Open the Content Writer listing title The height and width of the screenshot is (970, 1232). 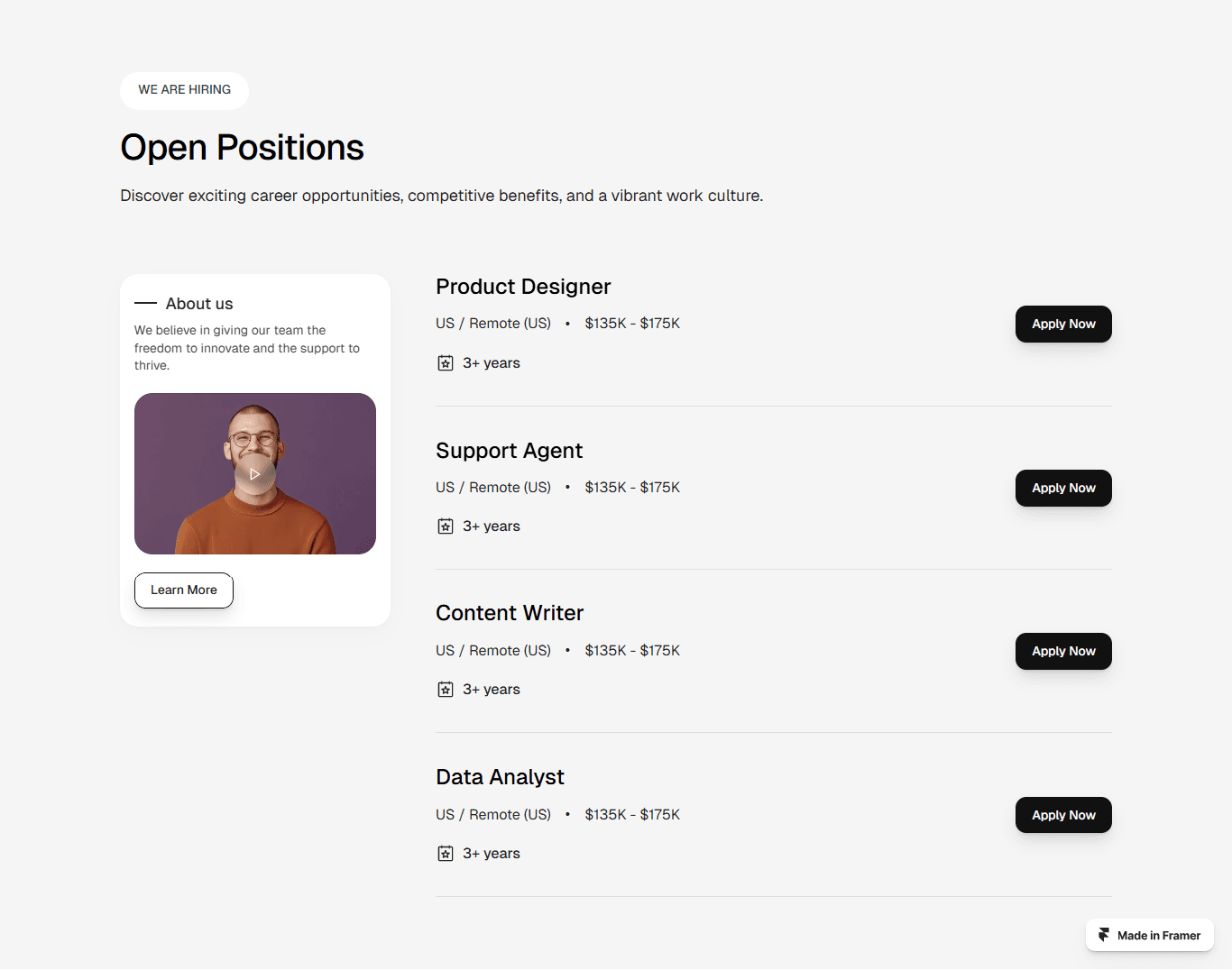(x=510, y=613)
